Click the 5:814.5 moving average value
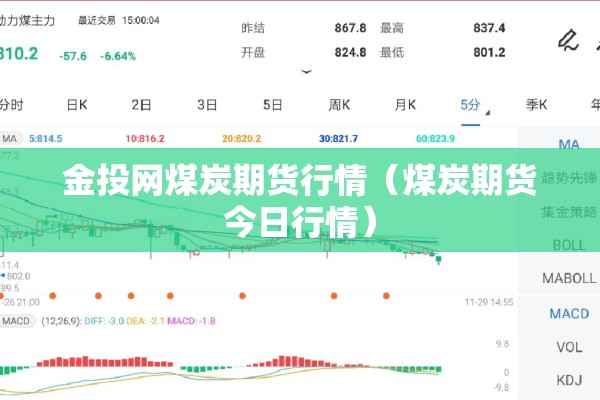 click(46, 139)
